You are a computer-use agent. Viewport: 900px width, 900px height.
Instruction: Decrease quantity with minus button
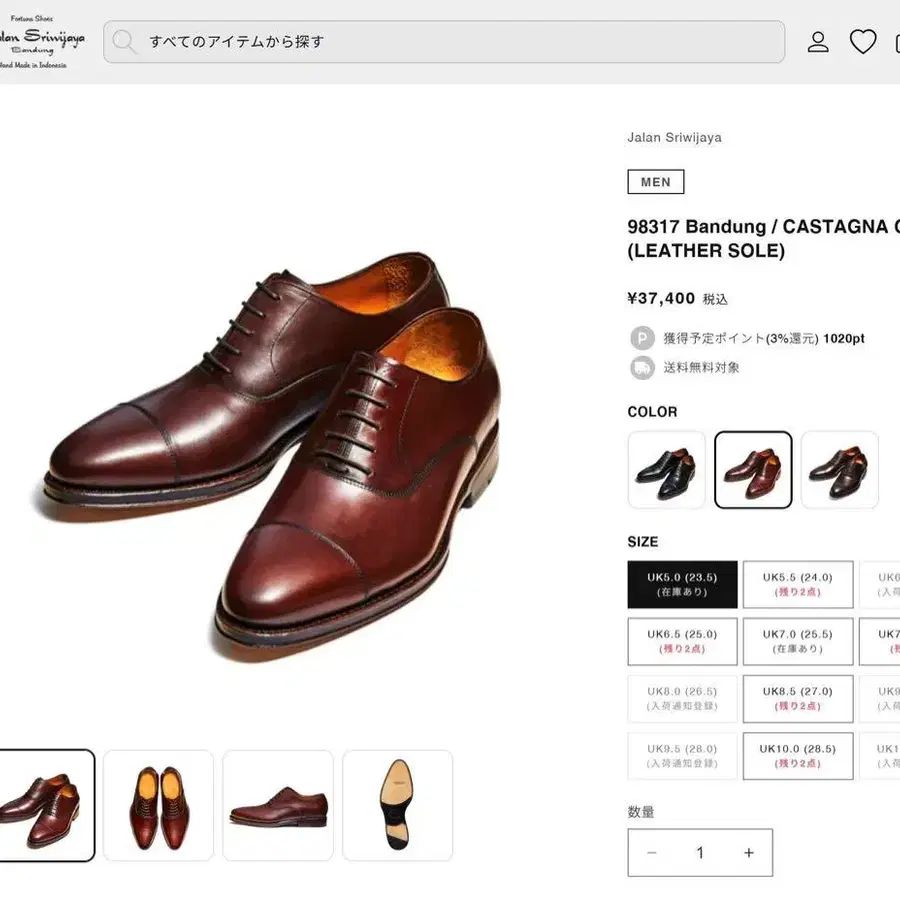[x=652, y=853]
